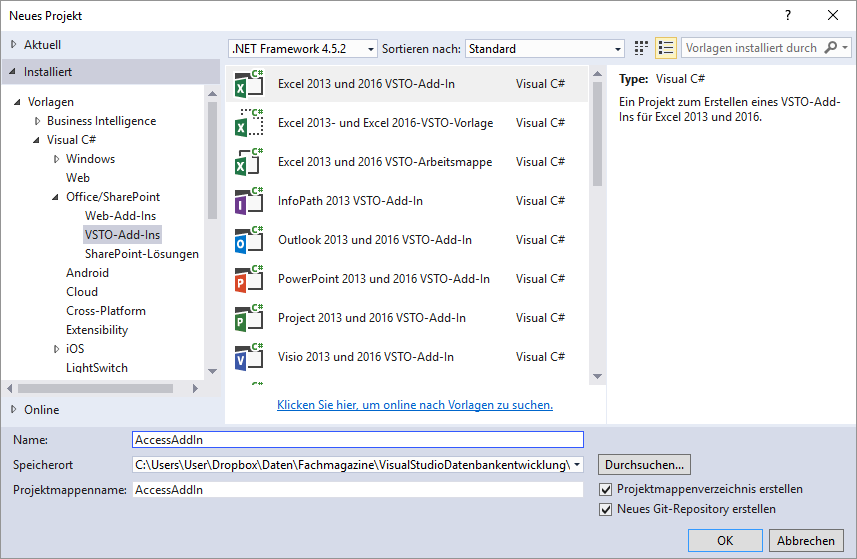Click the Excel VSTO-Vorlage template icon
Screen dimensions: 857x559
click(x=249, y=122)
